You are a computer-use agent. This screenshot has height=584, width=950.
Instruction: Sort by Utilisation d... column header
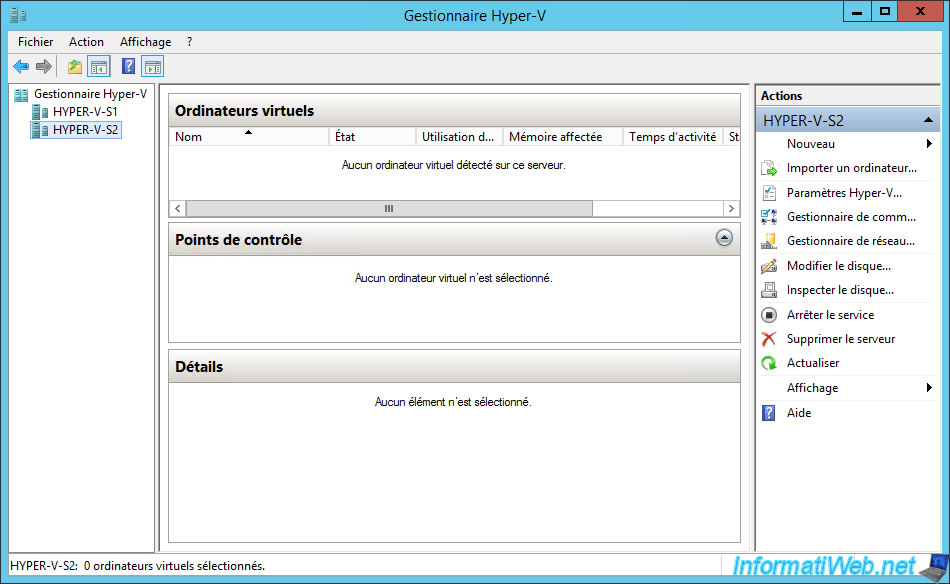(459, 137)
